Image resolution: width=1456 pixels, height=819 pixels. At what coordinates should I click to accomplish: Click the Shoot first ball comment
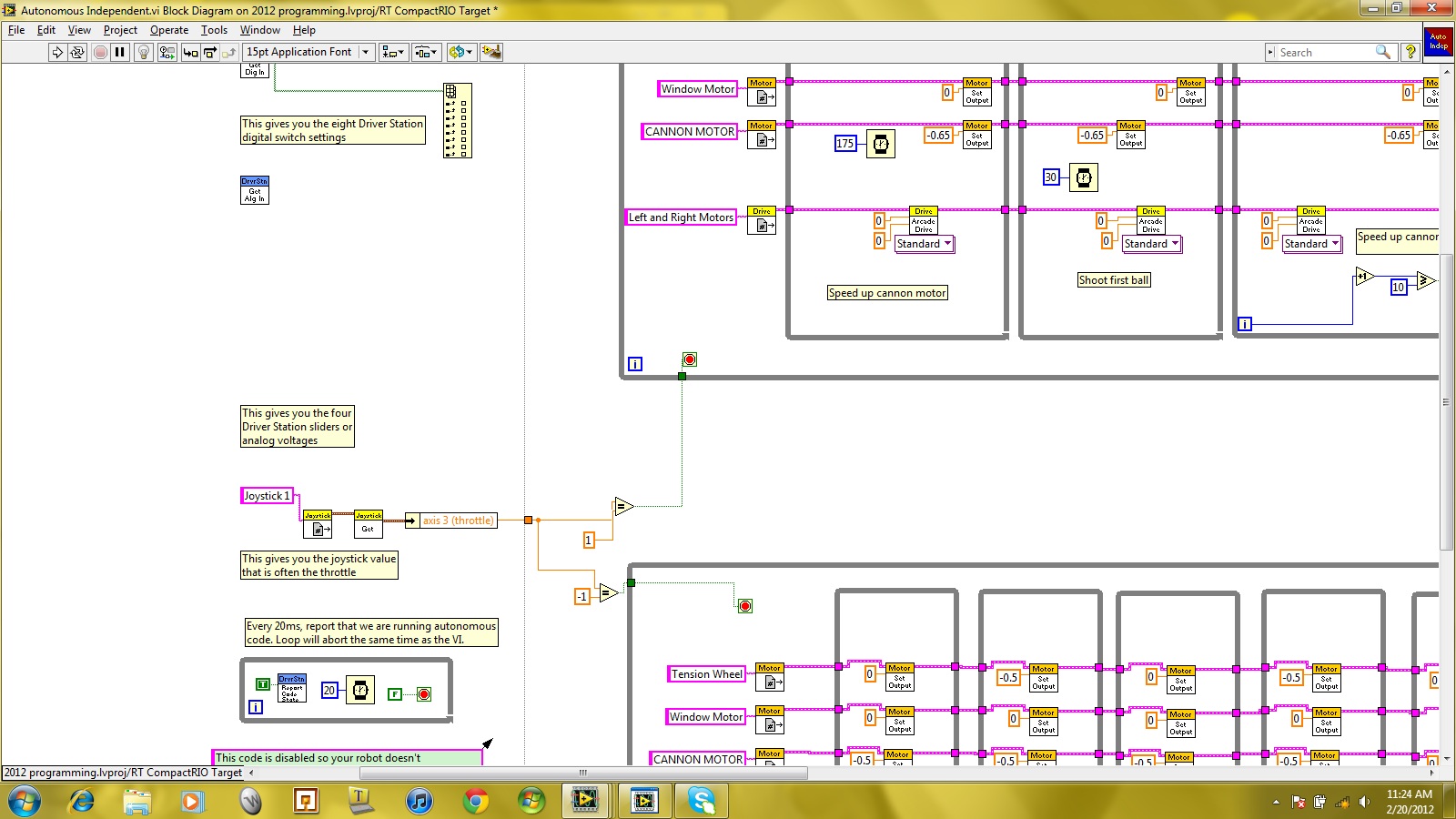coord(1114,280)
